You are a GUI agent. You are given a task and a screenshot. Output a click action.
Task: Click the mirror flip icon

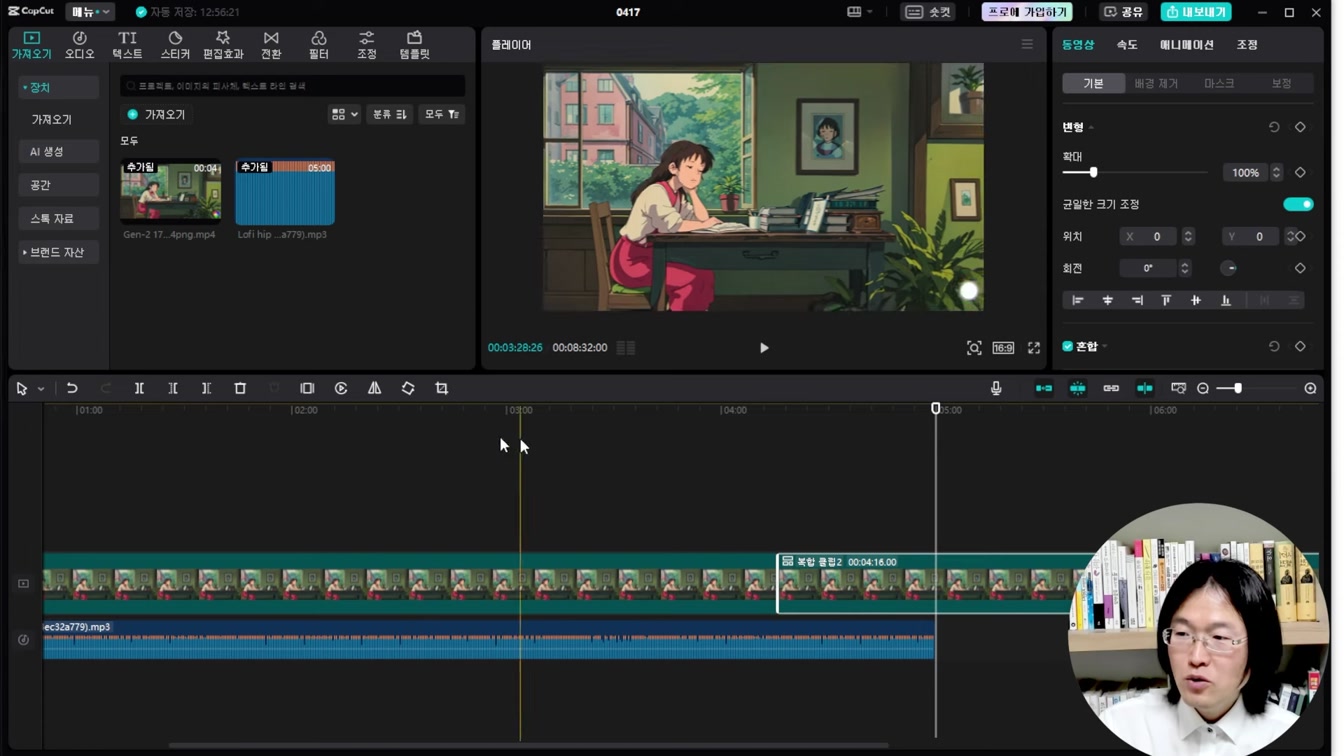click(x=374, y=388)
